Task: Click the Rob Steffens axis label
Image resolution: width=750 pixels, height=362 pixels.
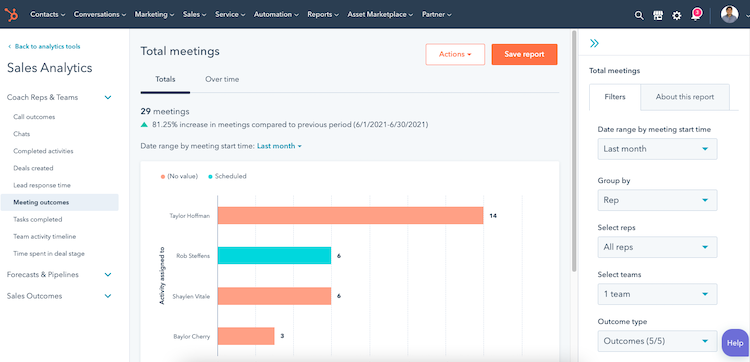Action: (193, 256)
